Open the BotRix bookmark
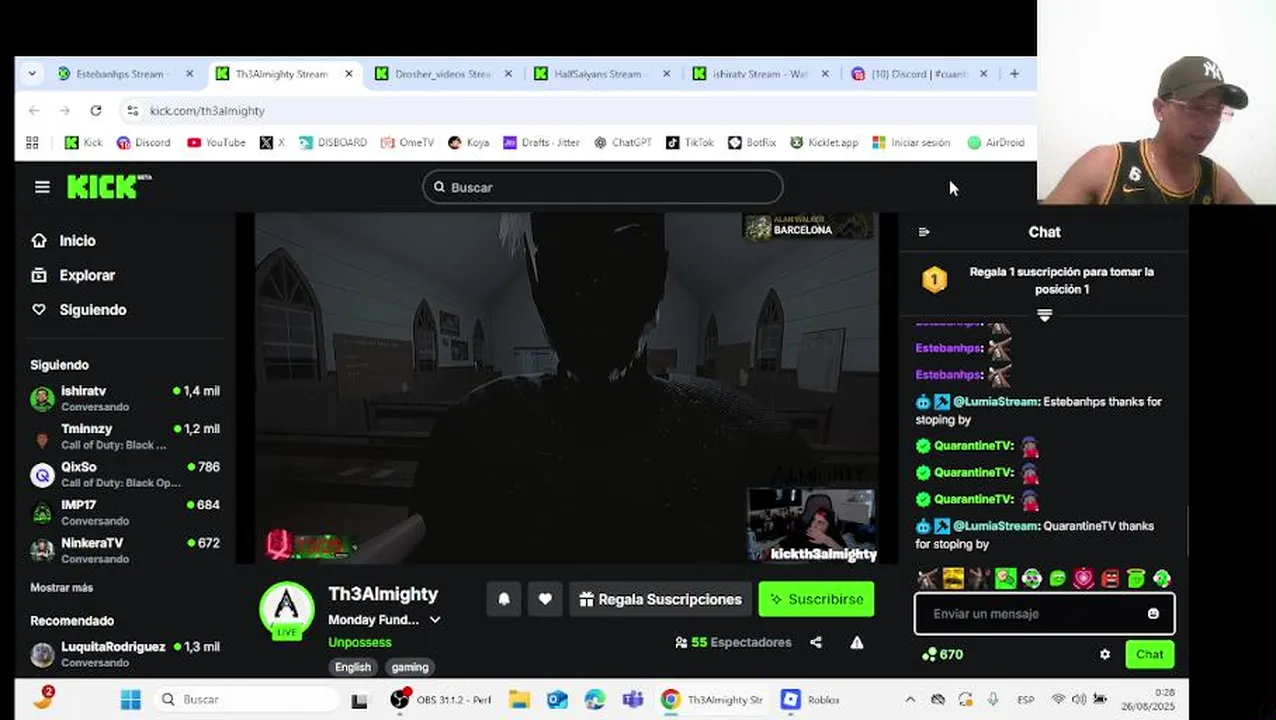This screenshot has width=1276, height=720. pyautogui.click(x=752, y=143)
